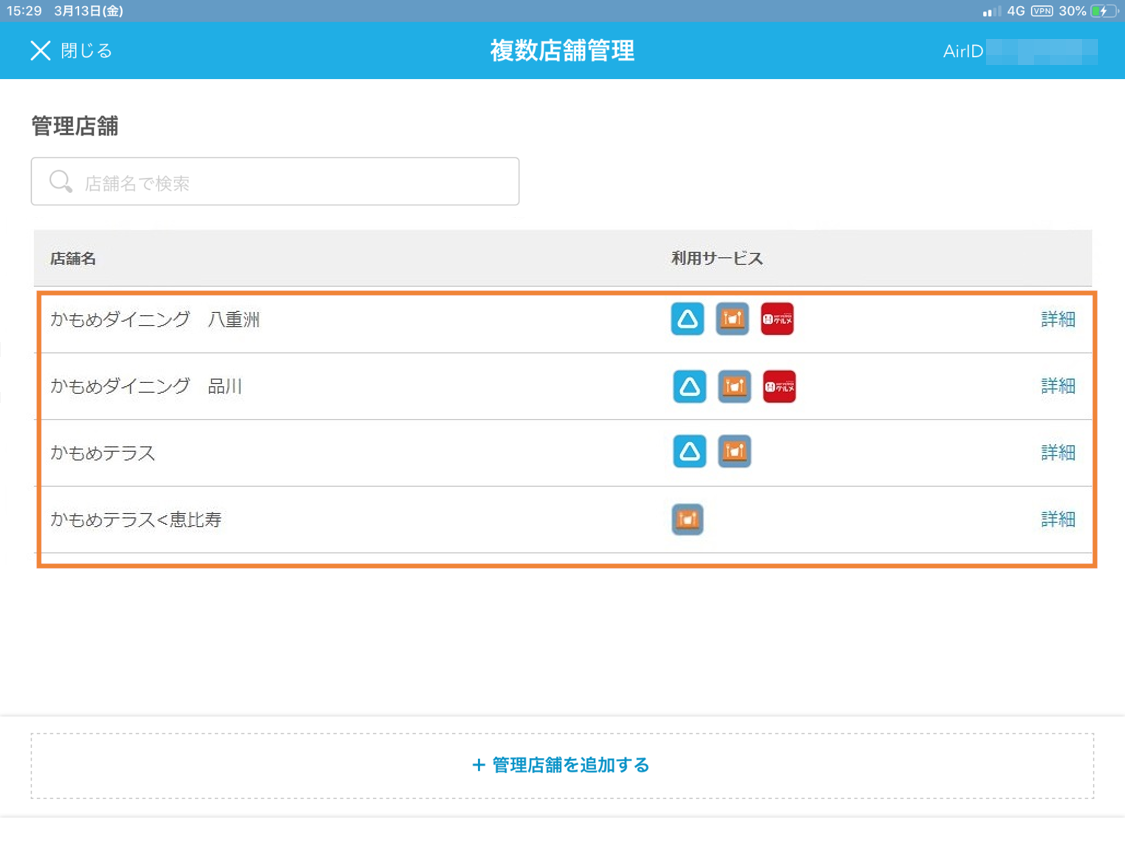Open the レストランボード icon for かもめダイニング 品川

click(x=733, y=386)
